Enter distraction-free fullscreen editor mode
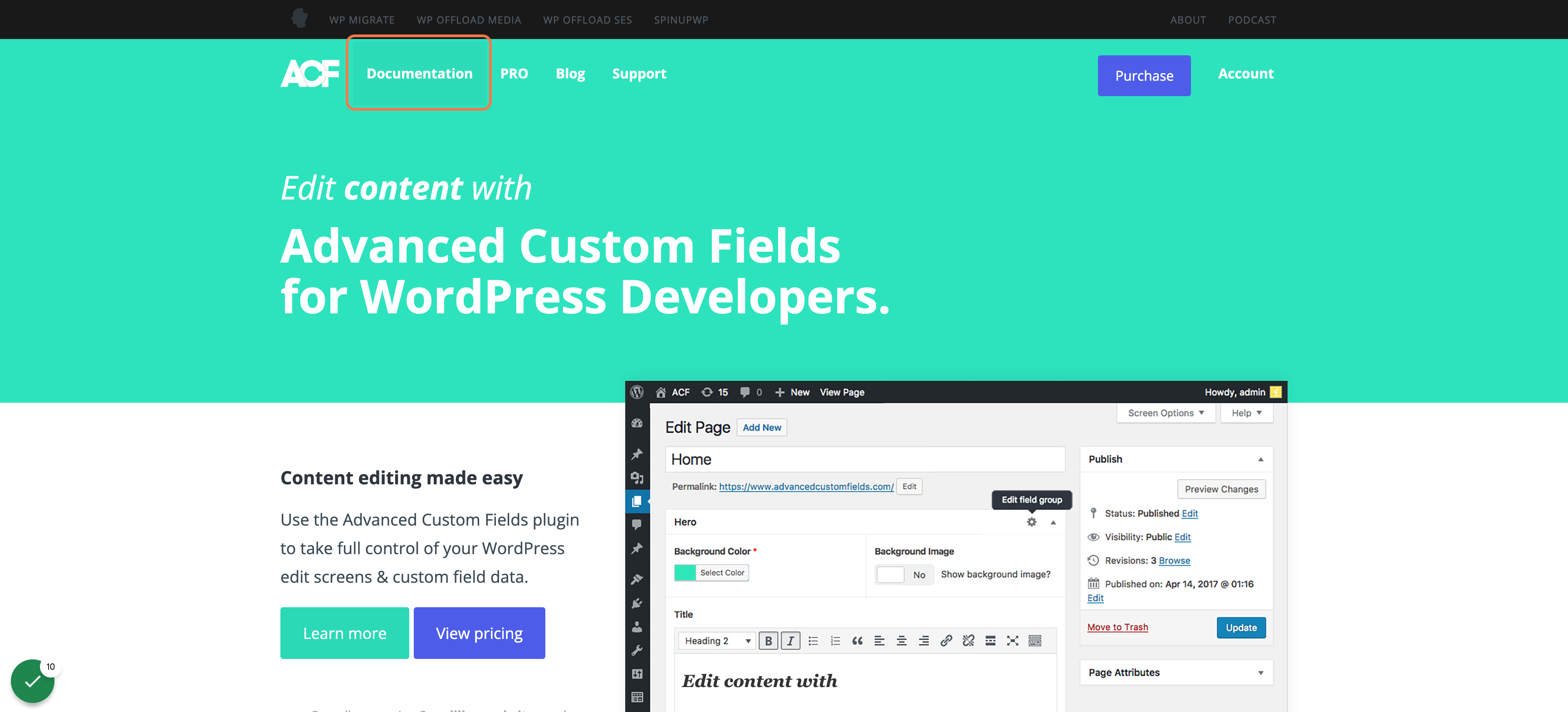This screenshot has height=712, width=1568. tap(1013, 641)
